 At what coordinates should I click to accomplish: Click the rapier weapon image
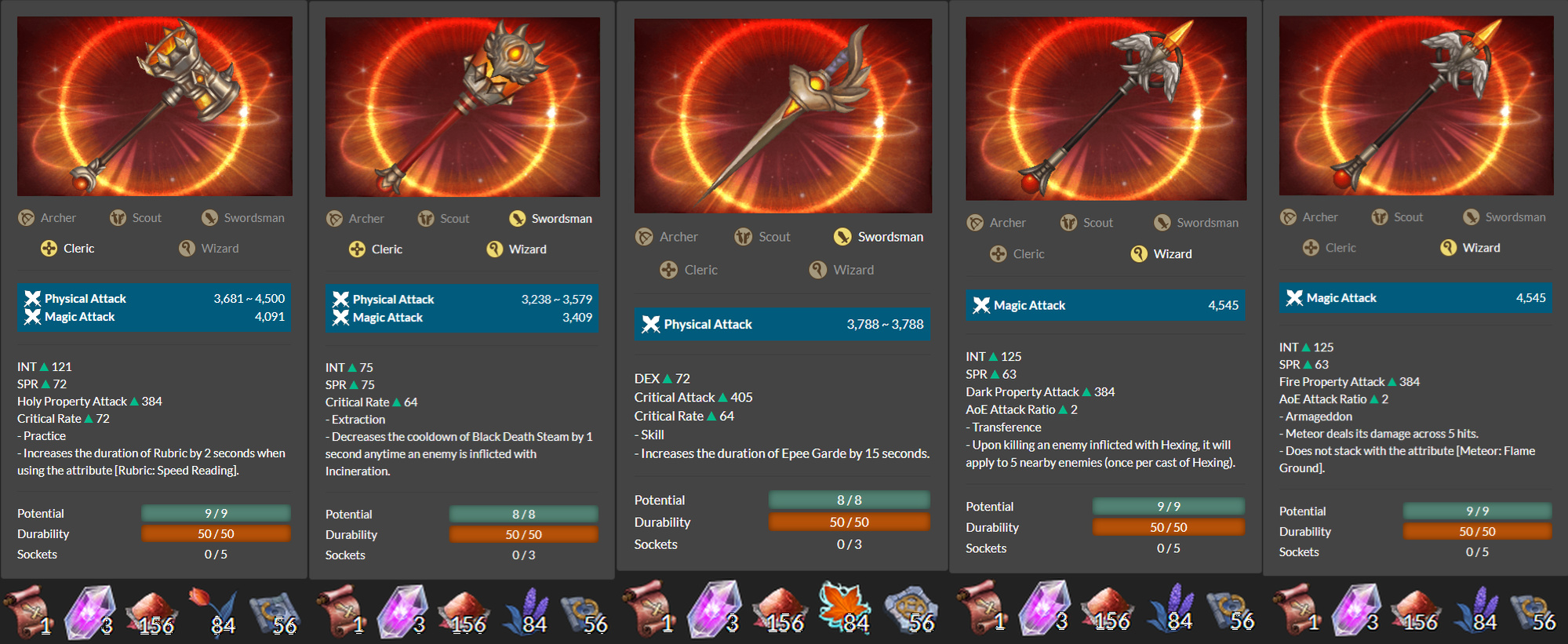pyautogui.click(x=783, y=115)
